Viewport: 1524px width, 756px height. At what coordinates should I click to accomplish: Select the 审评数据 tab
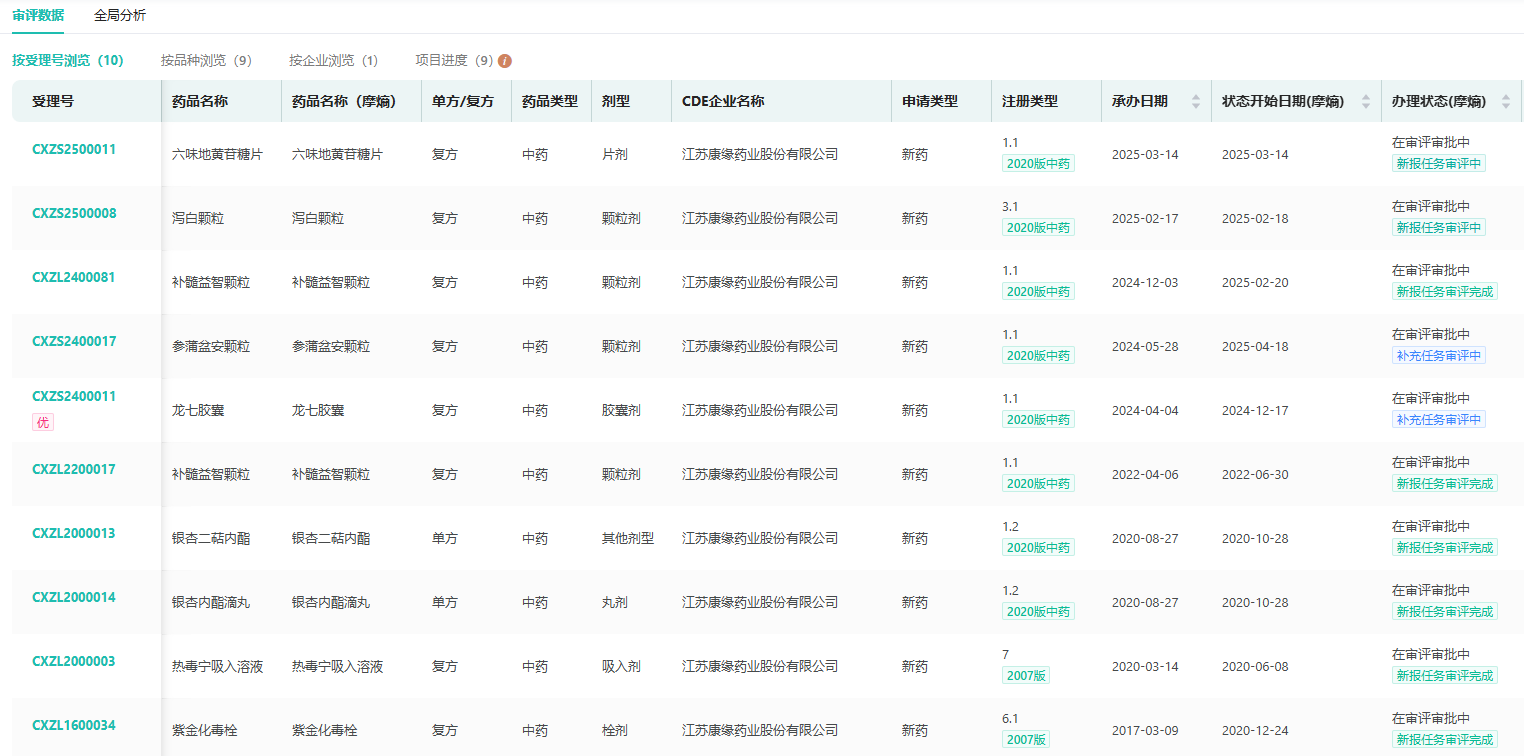pyautogui.click(x=38, y=15)
